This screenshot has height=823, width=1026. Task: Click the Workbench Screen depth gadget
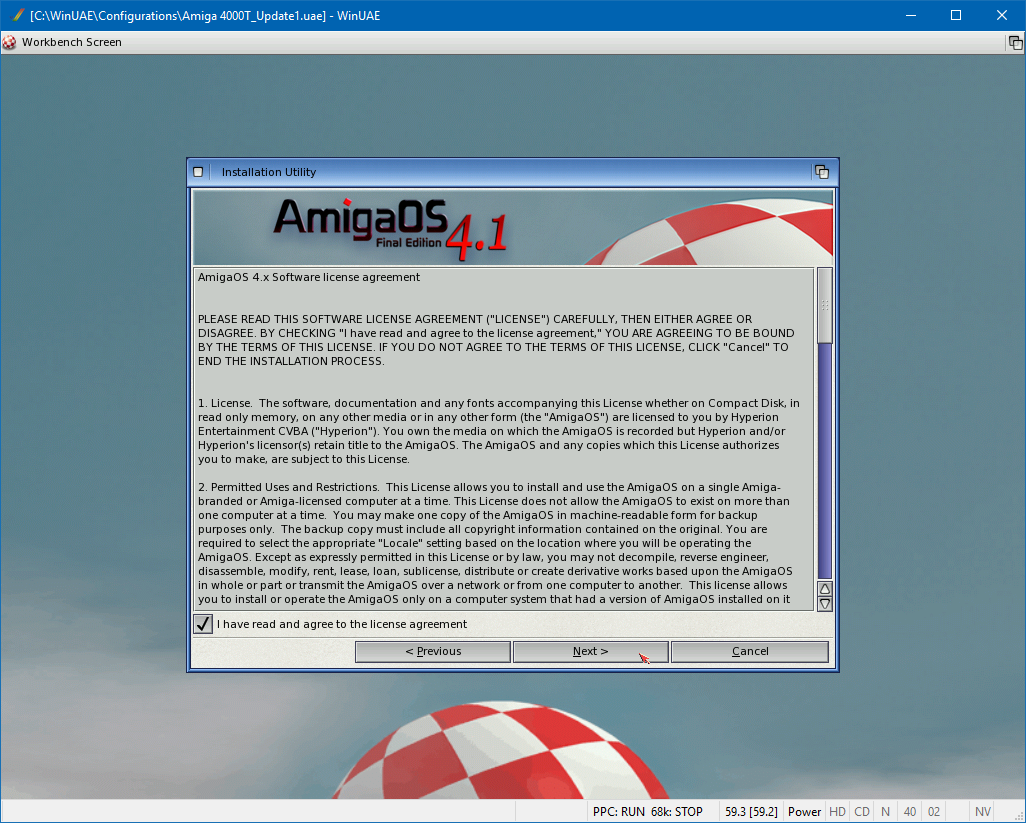tap(1014, 42)
